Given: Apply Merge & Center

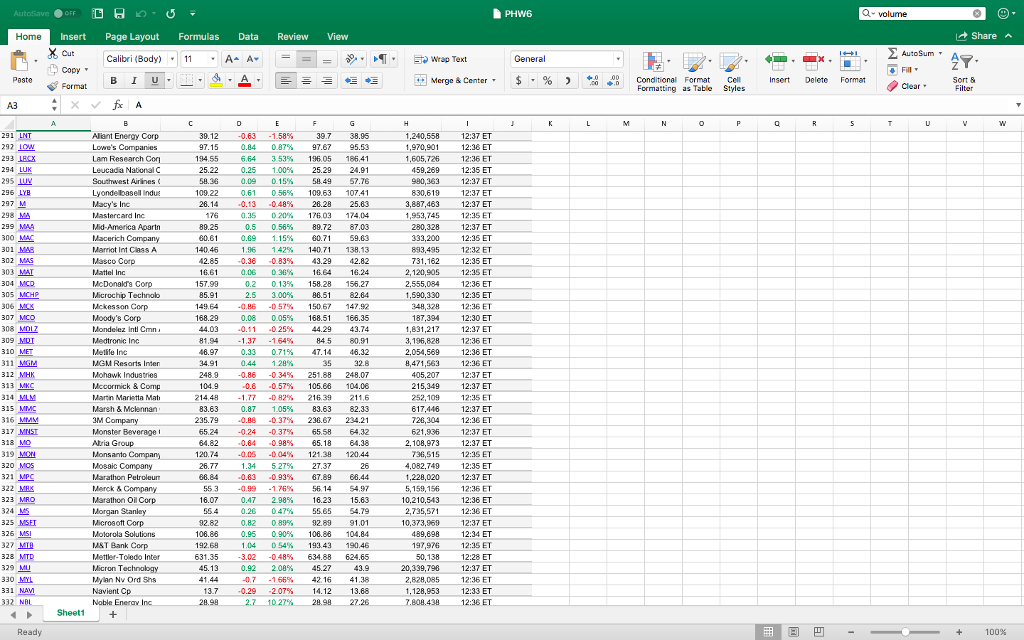Looking at the screenshot, I should tap(455, 79).
